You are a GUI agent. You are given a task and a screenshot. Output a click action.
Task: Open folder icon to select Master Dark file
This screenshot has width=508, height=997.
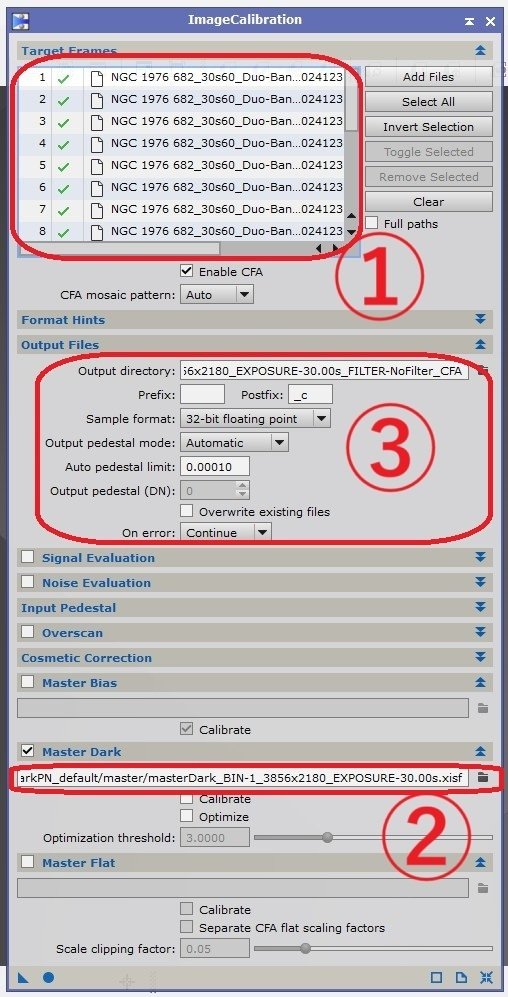[x=483, y=777]
